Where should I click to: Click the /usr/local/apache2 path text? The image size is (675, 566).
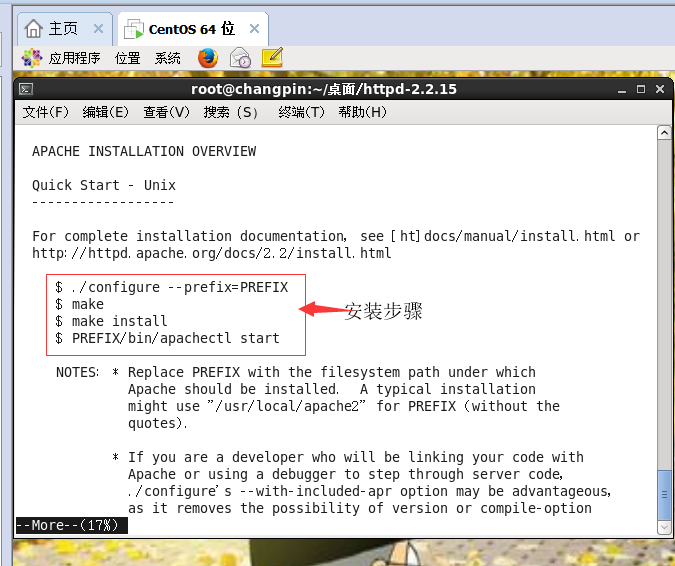(x=287, y=406)
